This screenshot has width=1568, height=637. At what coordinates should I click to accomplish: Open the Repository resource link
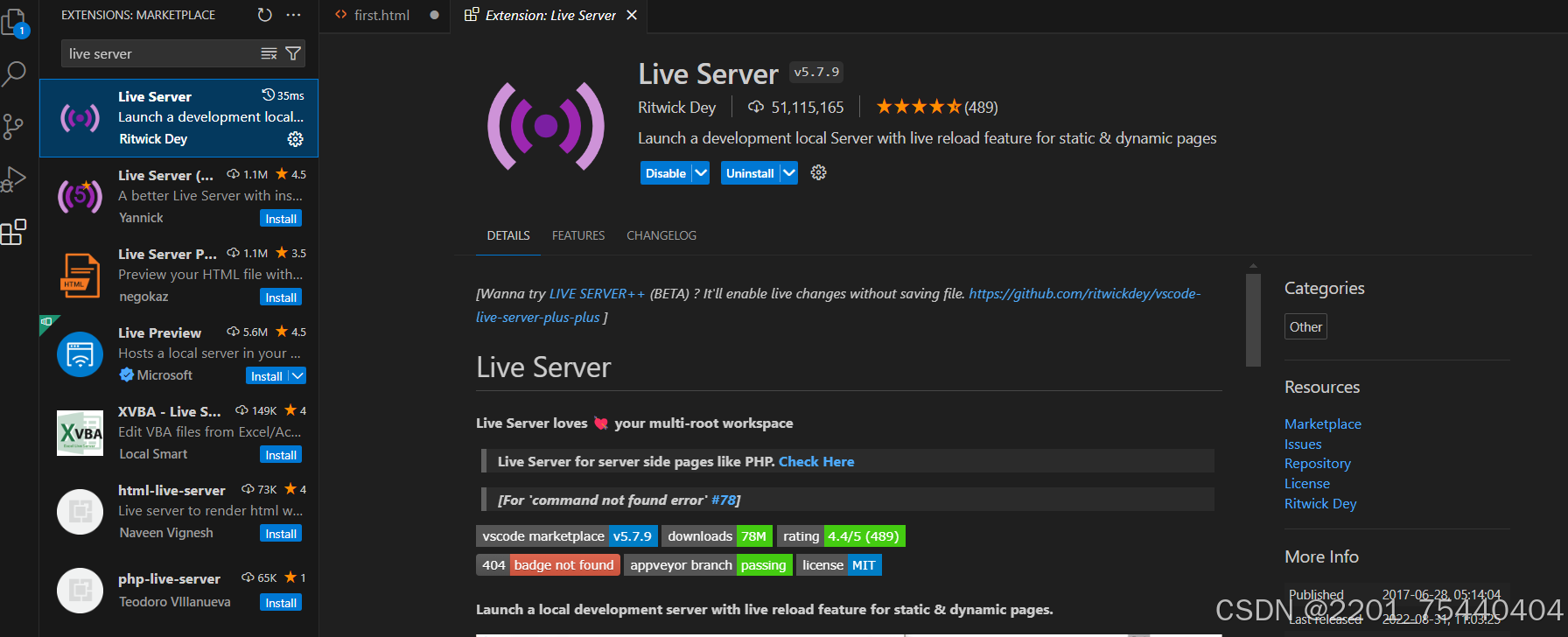[1317, 464]
